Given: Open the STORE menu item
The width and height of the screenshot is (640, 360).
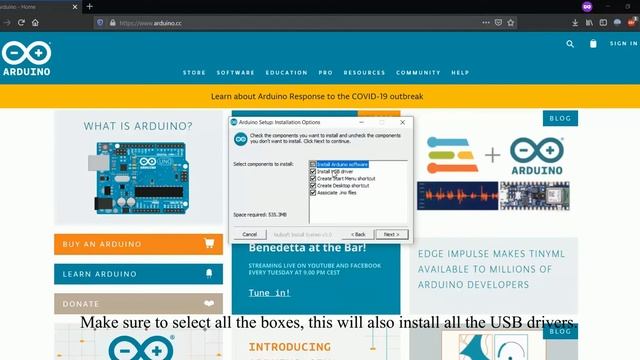Looking at the screenshot, I should (x=194, y=73).
